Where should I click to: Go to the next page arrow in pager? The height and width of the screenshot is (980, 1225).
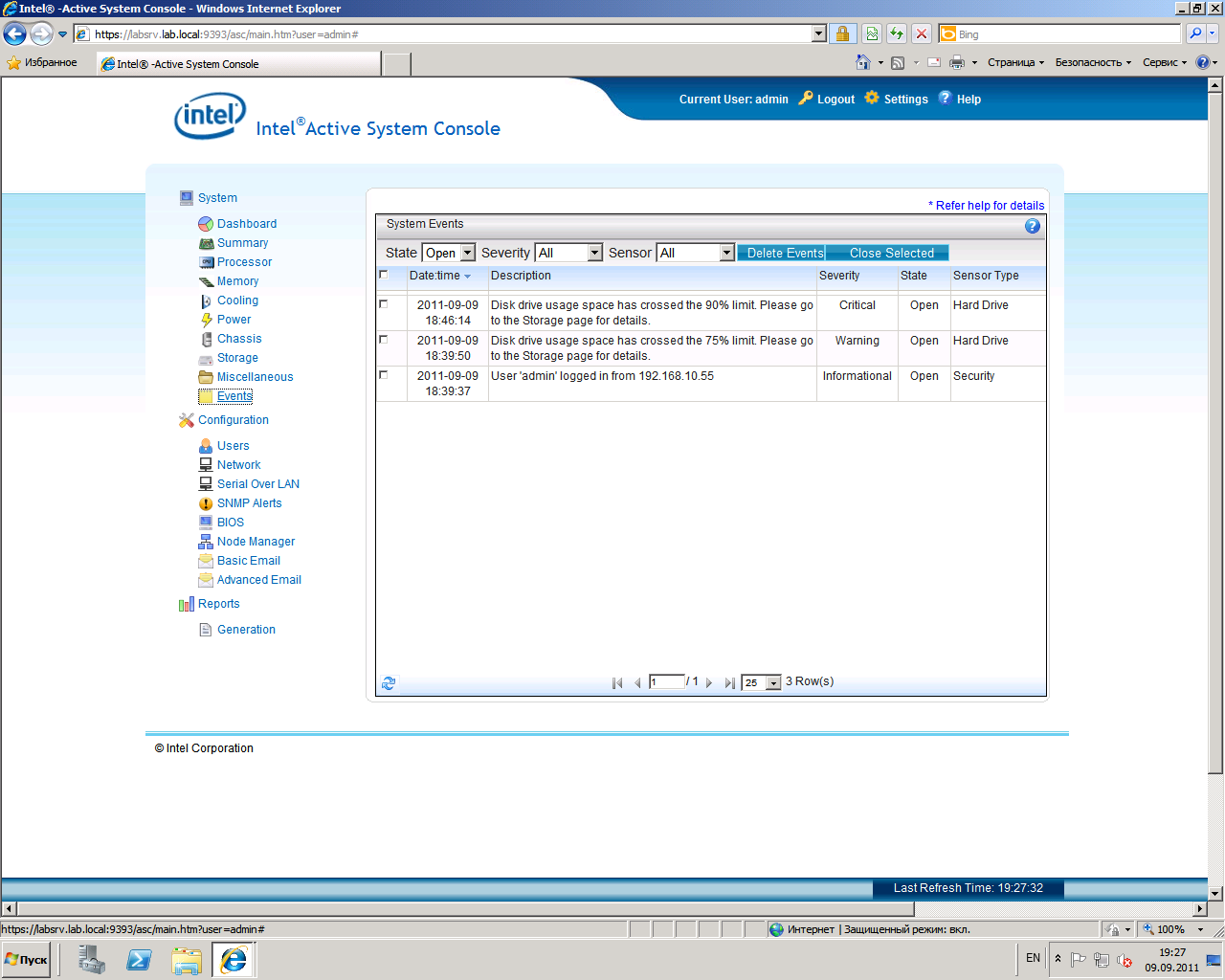(x=709, y=683)
